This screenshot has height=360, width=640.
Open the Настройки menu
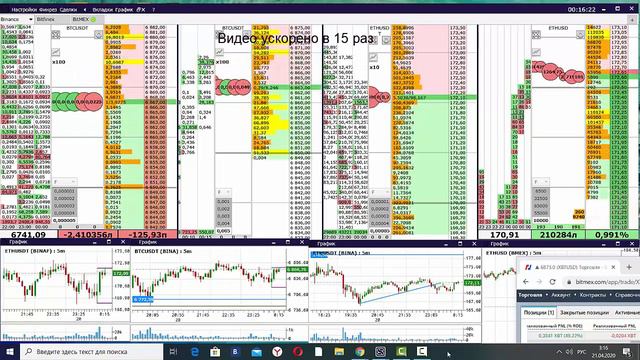25,9
